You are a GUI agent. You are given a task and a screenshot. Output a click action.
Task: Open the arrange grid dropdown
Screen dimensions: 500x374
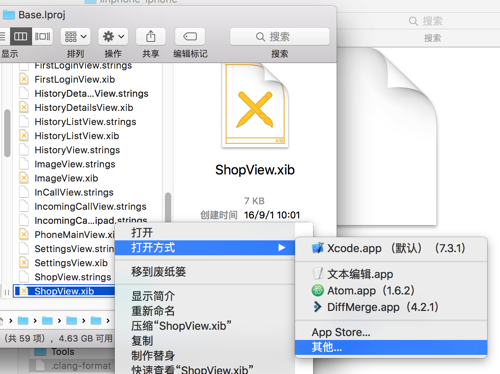[75, 36]
